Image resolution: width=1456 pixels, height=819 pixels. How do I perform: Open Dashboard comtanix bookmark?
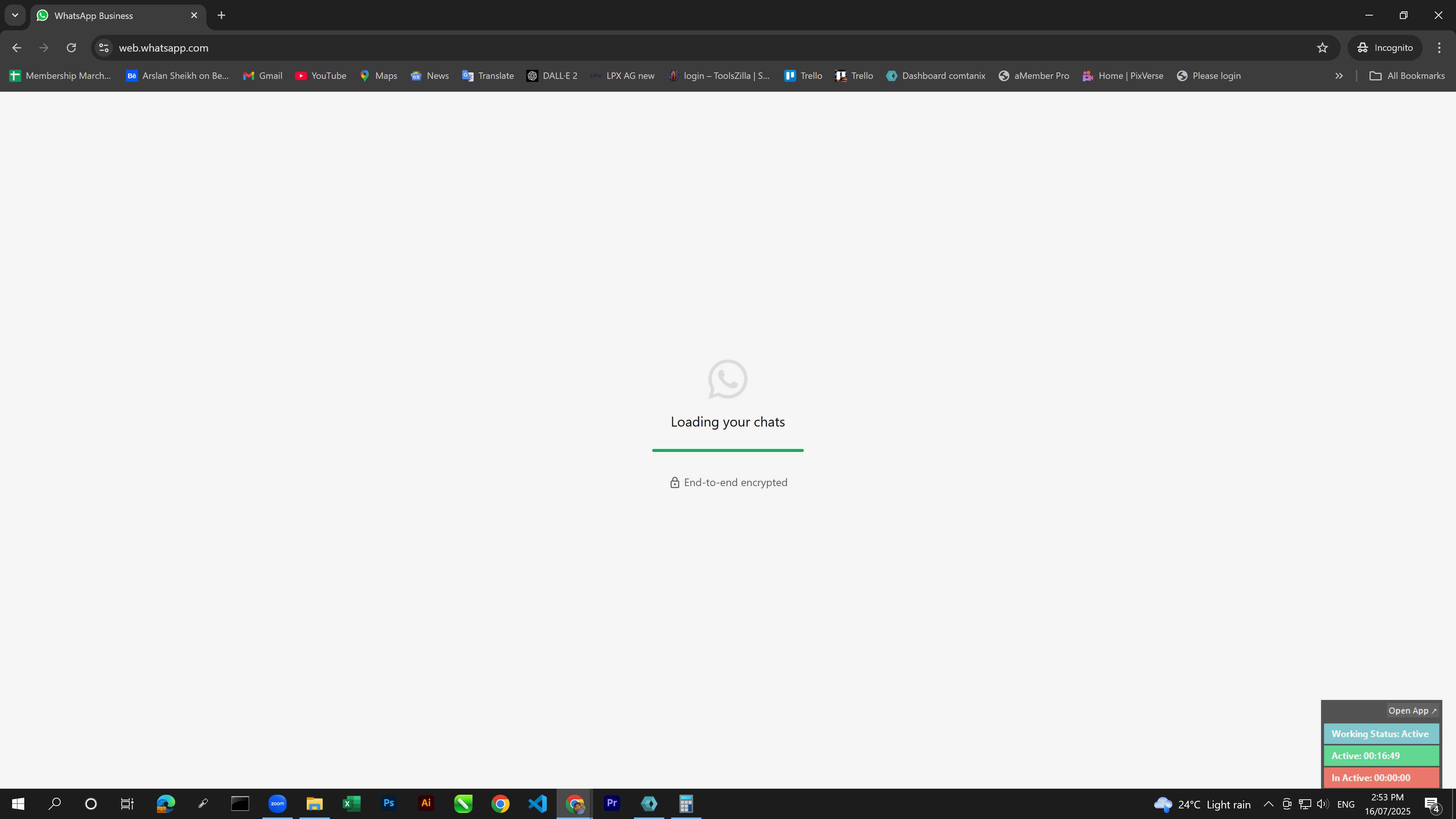pyautogui.click(x=936, y=76)
